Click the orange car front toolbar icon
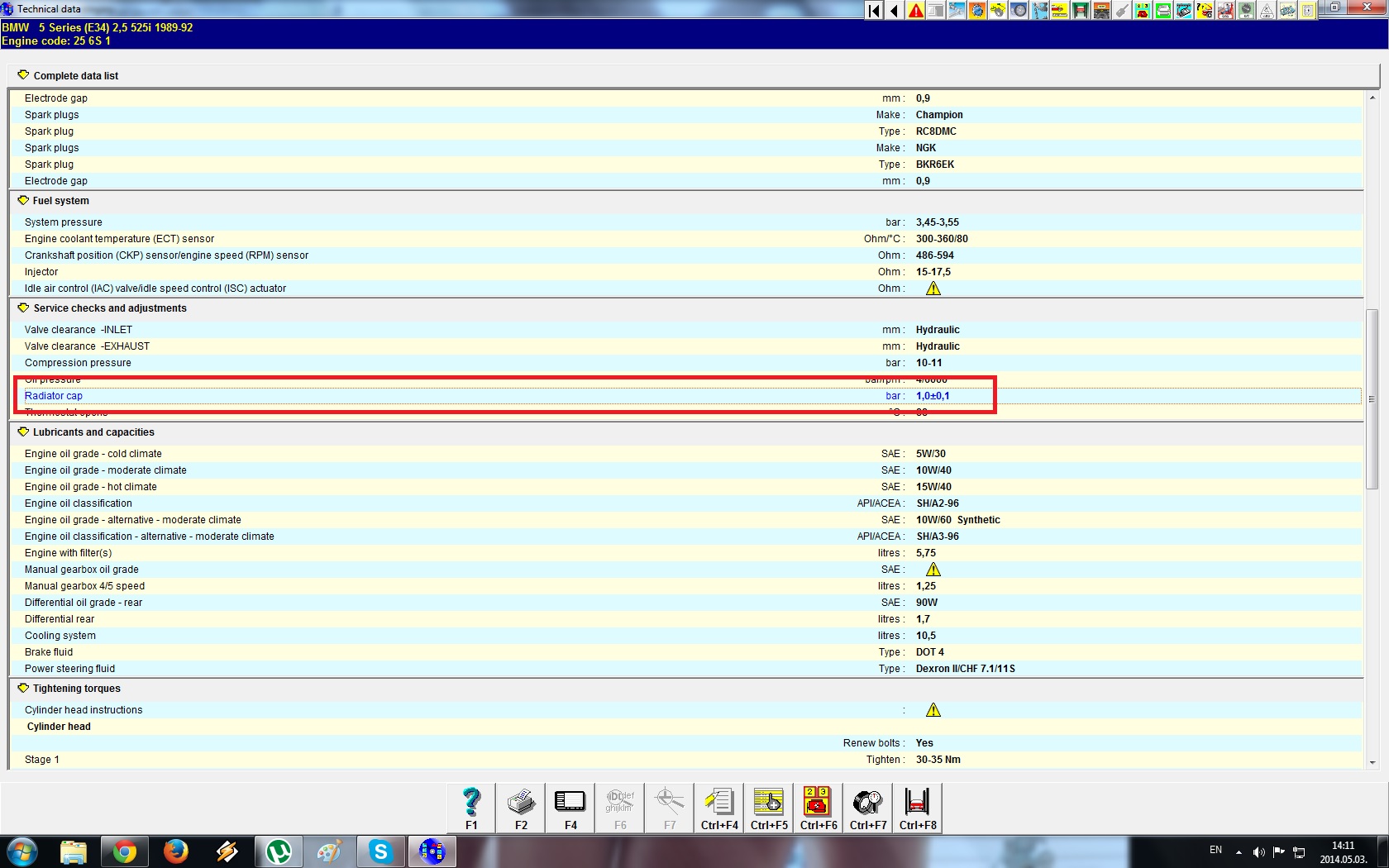This screenshot has height=868, width=1389. [1101, 10]
